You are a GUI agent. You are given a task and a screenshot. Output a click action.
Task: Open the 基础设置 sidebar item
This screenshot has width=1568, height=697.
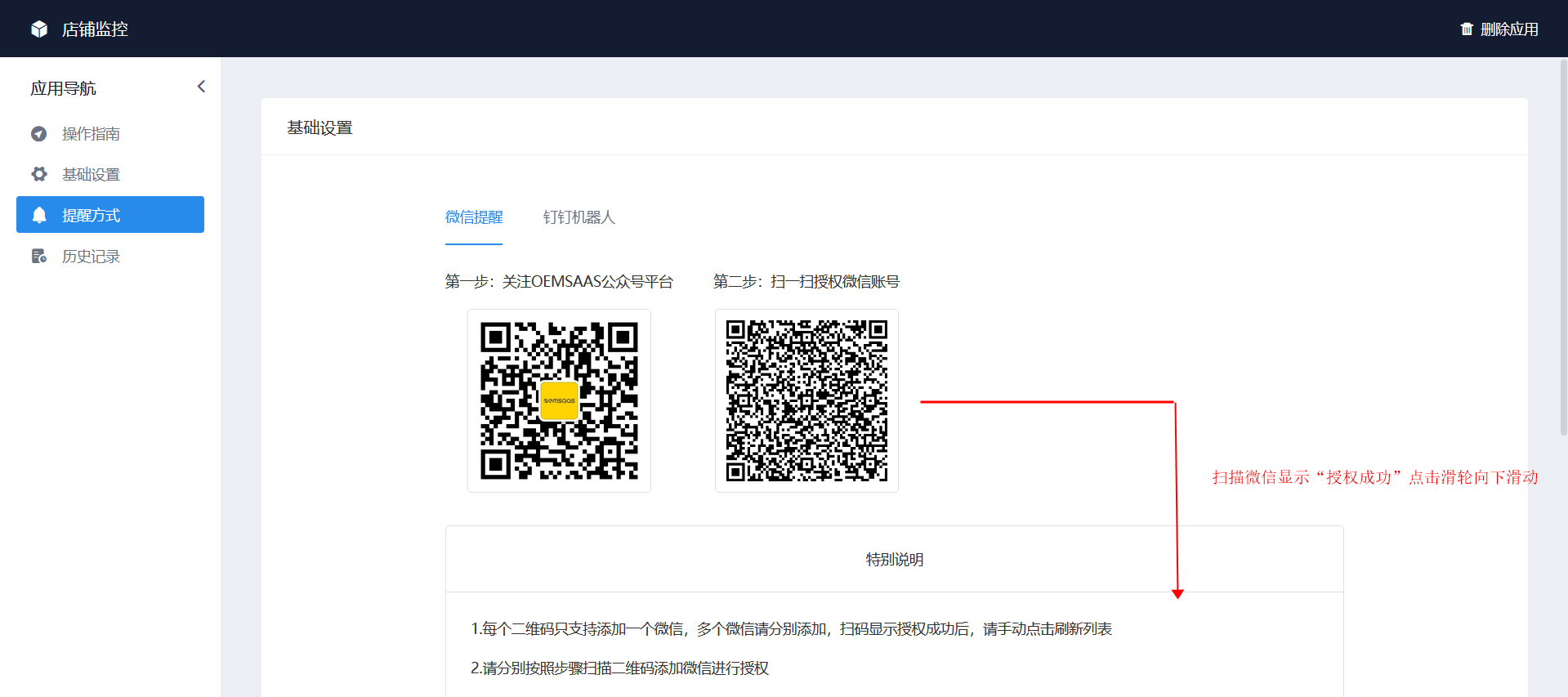[110, 174]
